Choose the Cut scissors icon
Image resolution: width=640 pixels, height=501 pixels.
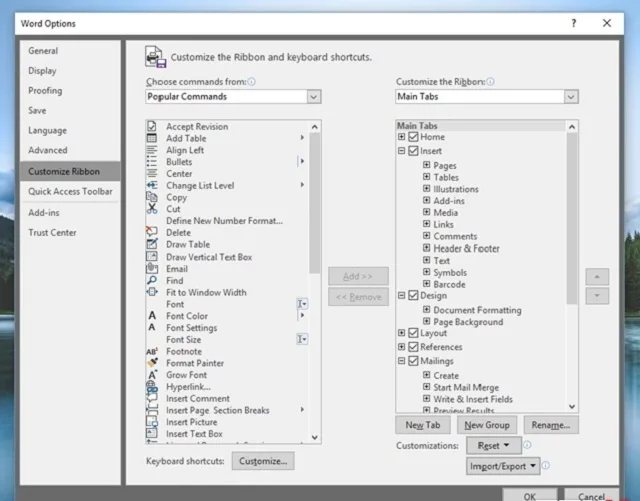tap(152, 209)
